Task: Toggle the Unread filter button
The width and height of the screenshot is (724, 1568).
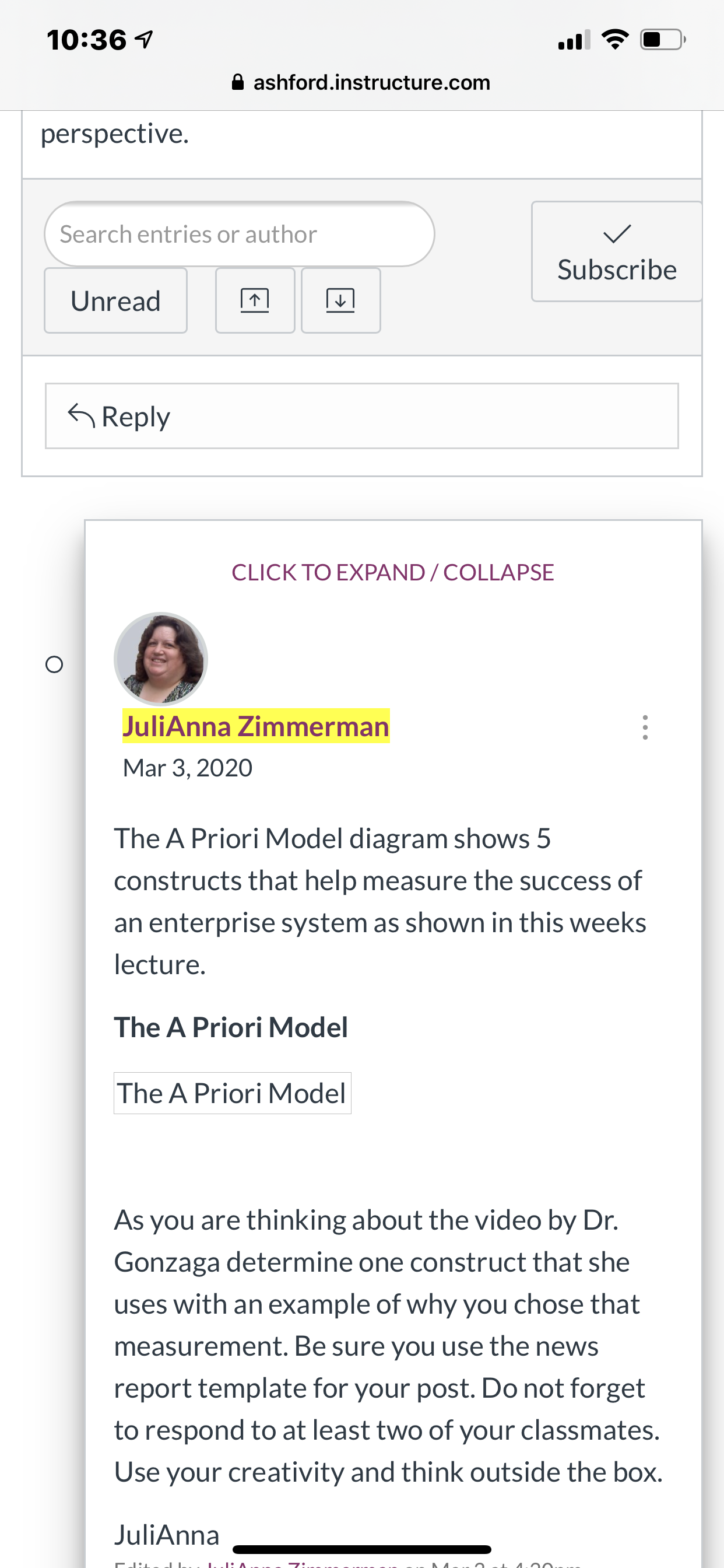Action: 115,300
